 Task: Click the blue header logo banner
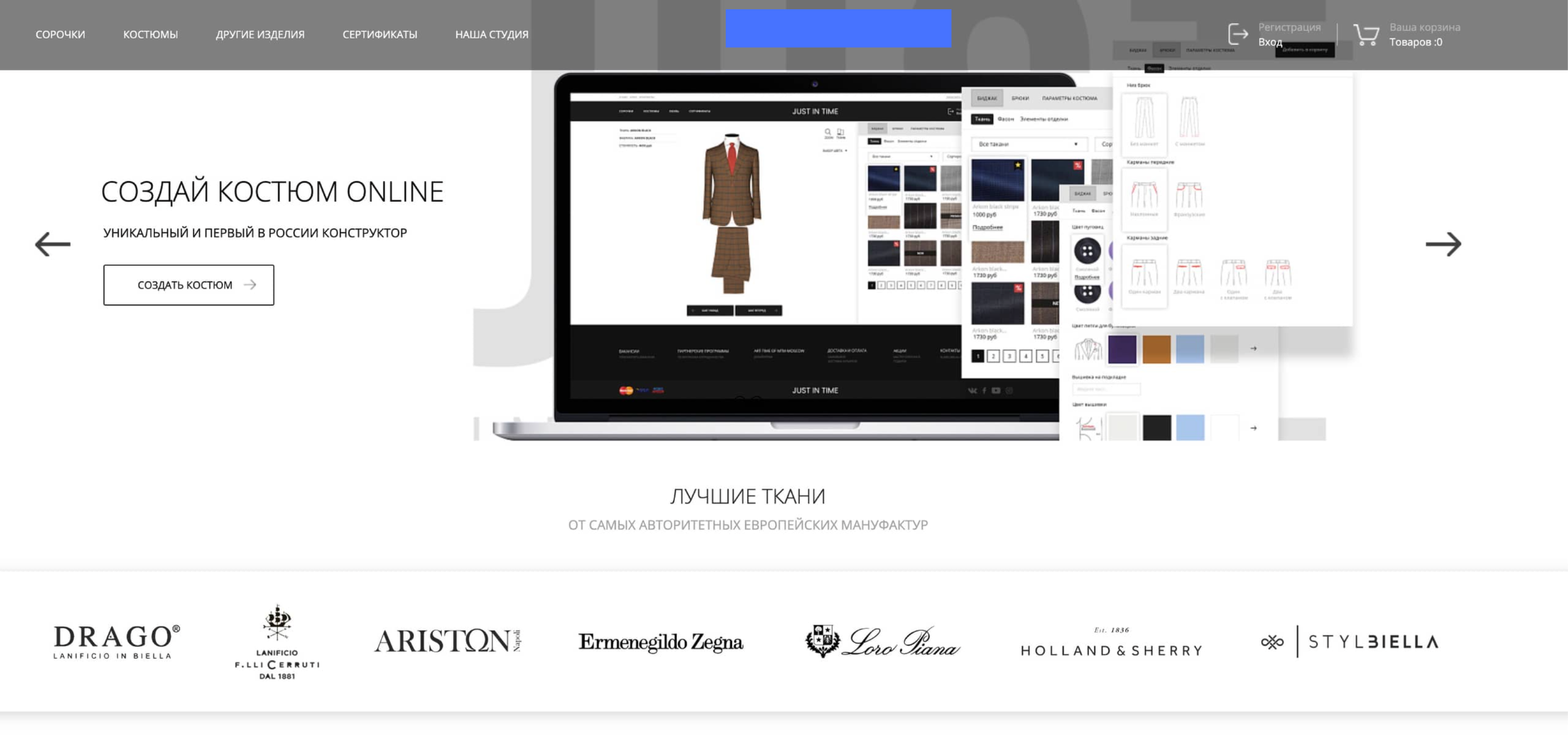coord(839,28)
